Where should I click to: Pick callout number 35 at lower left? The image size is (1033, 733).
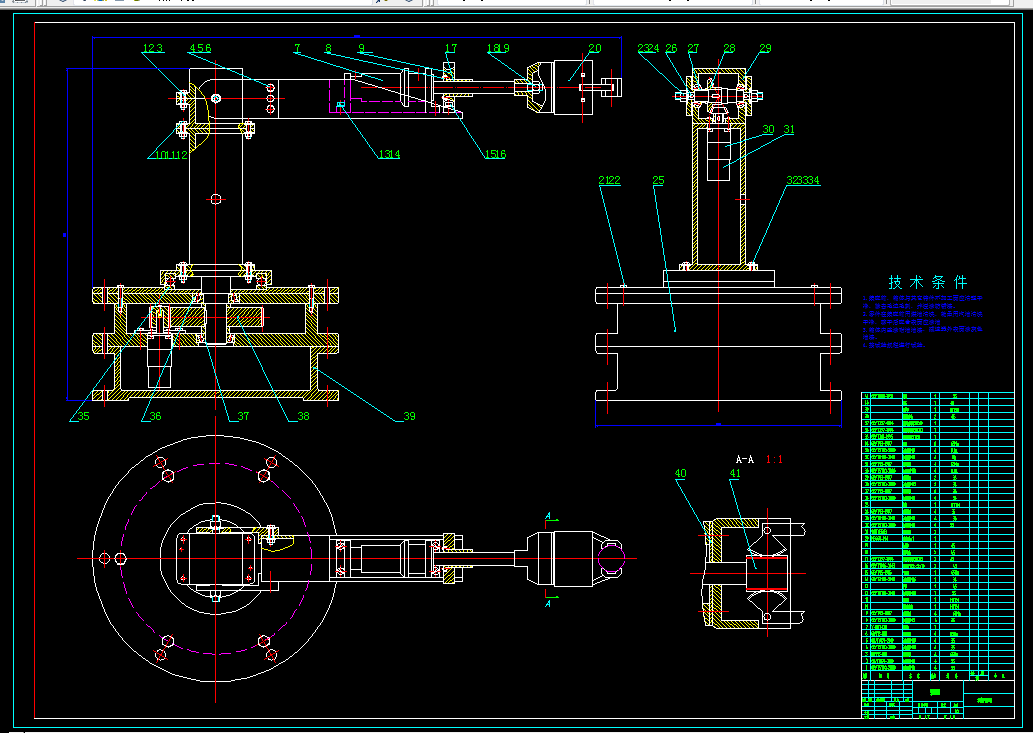coord(83,416)
